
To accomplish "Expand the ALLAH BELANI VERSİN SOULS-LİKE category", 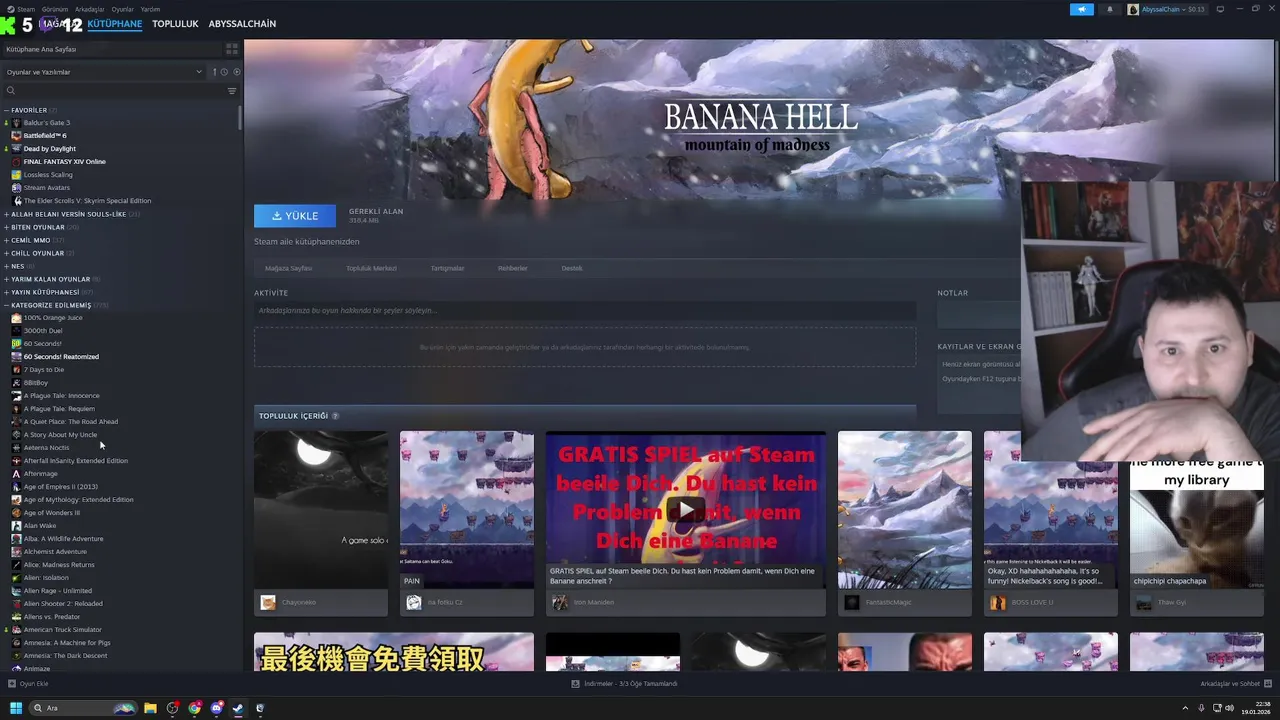I will (x=6, y=214).
